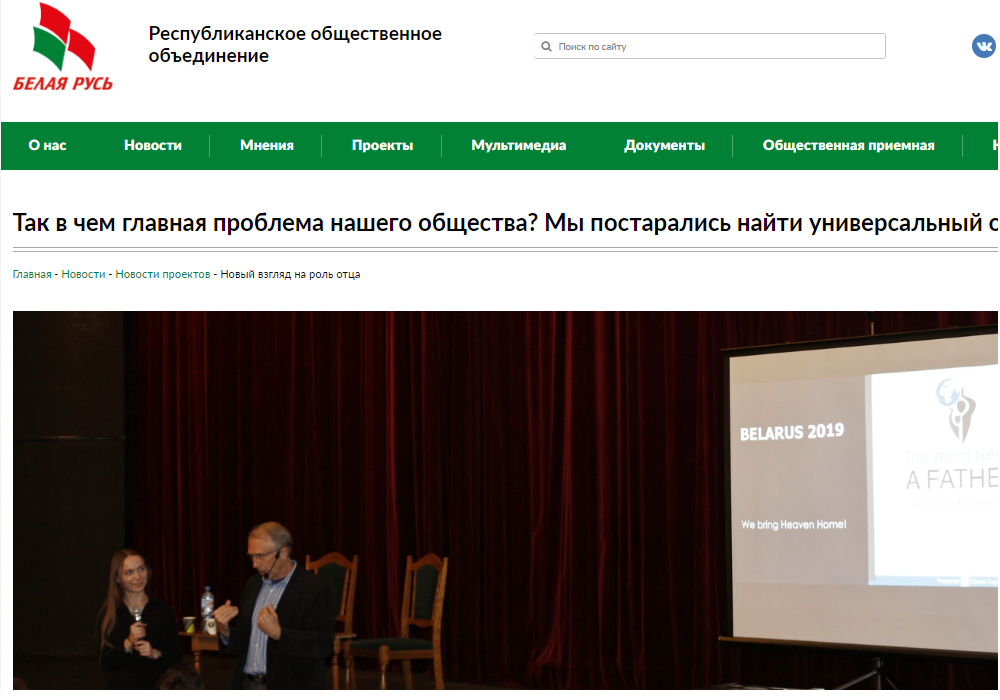Image resolution: width=1000 pixels, height=700 pixels.
Task: Click the search magnifier icon
Action: point(546,45)
